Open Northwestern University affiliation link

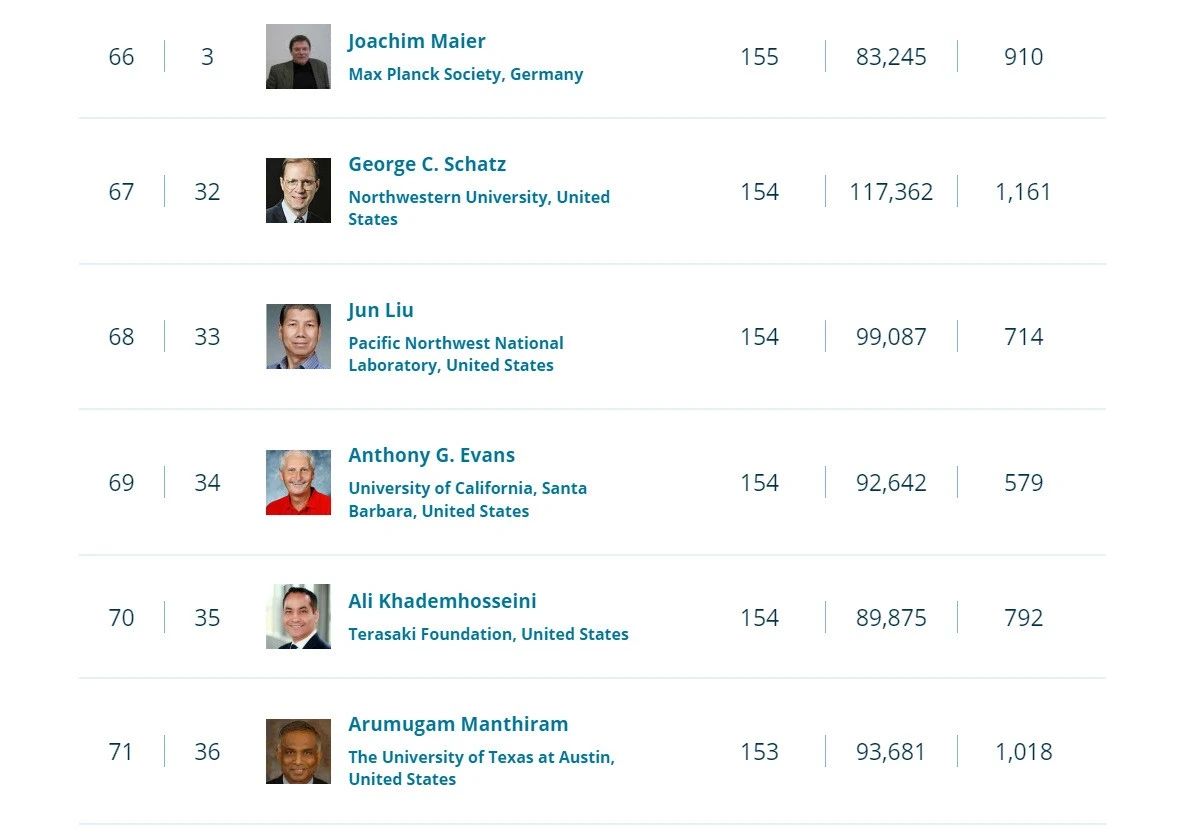pyautogui.click(x=479, y=208)
